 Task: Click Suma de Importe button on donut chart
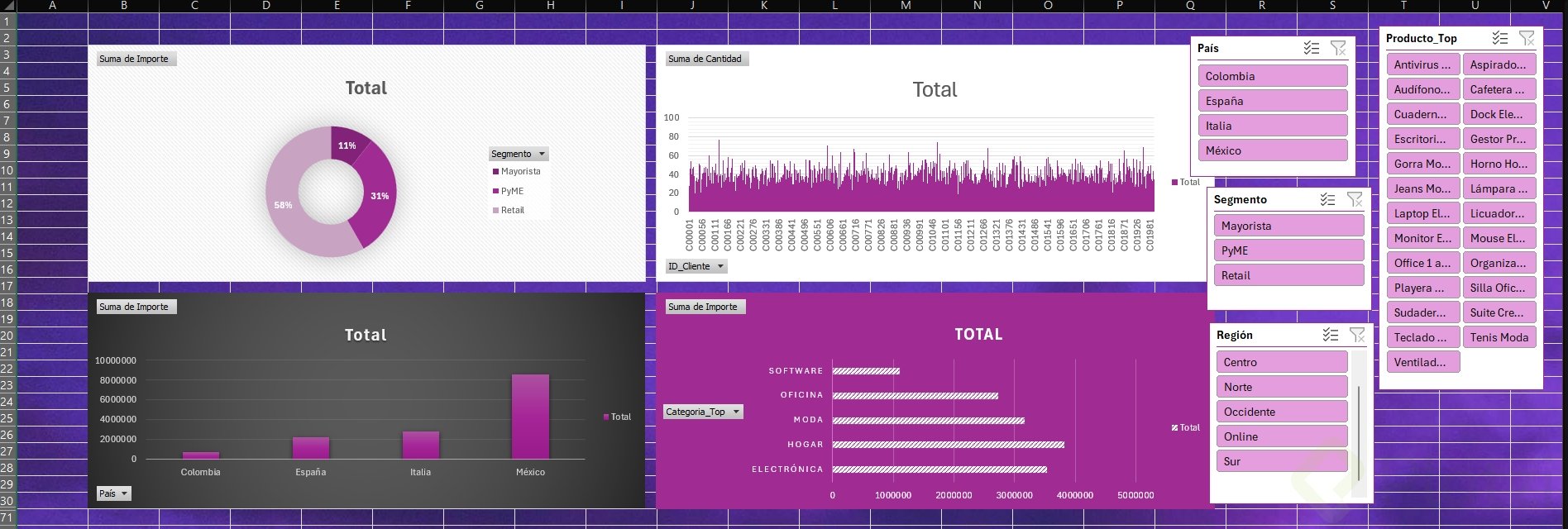136,59
